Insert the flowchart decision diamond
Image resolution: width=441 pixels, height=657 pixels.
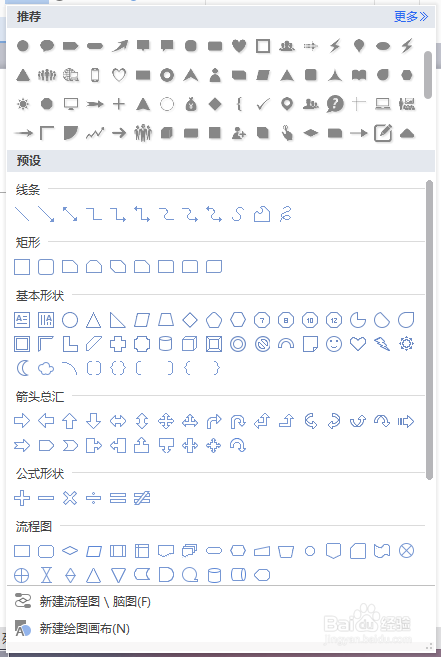(70, 551)
